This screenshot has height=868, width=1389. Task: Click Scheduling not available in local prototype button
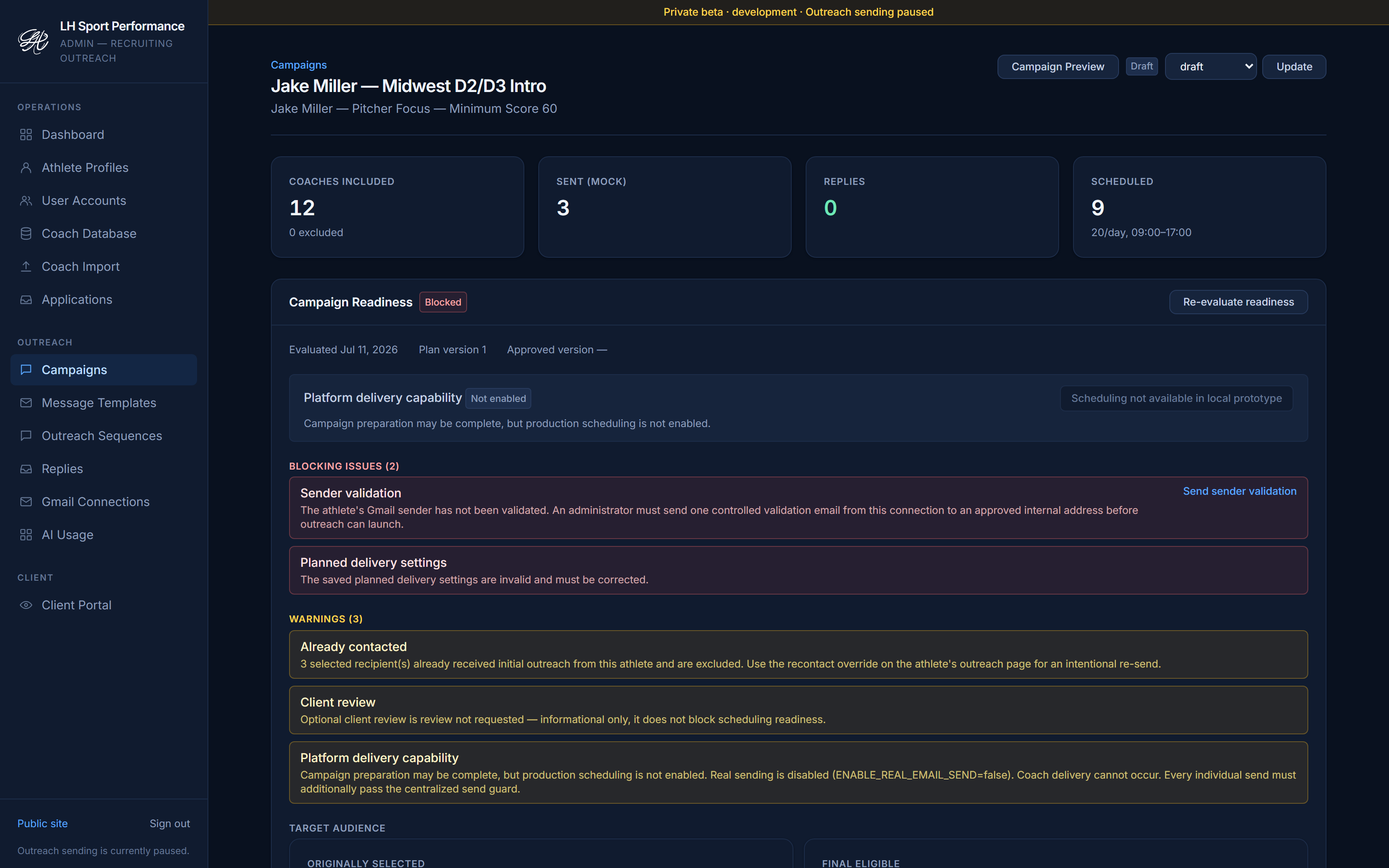1176,398
